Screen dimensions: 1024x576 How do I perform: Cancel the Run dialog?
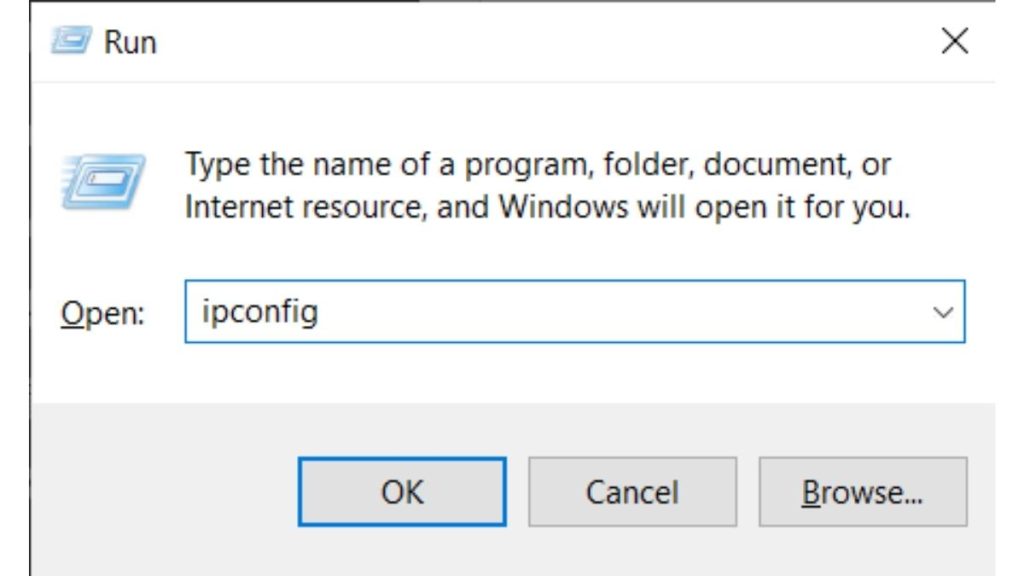632,492
